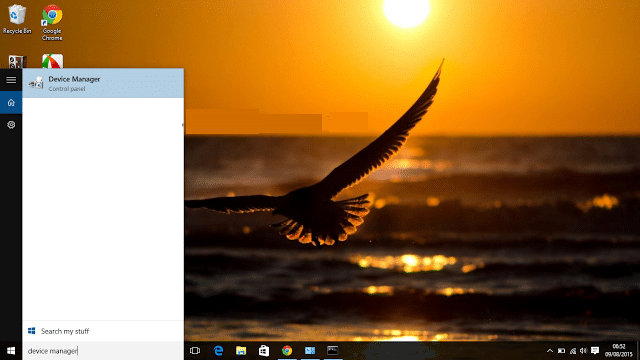640x360 pixels.
Task: Open Task View on the taskbar
Action: (x=195, y=351)
